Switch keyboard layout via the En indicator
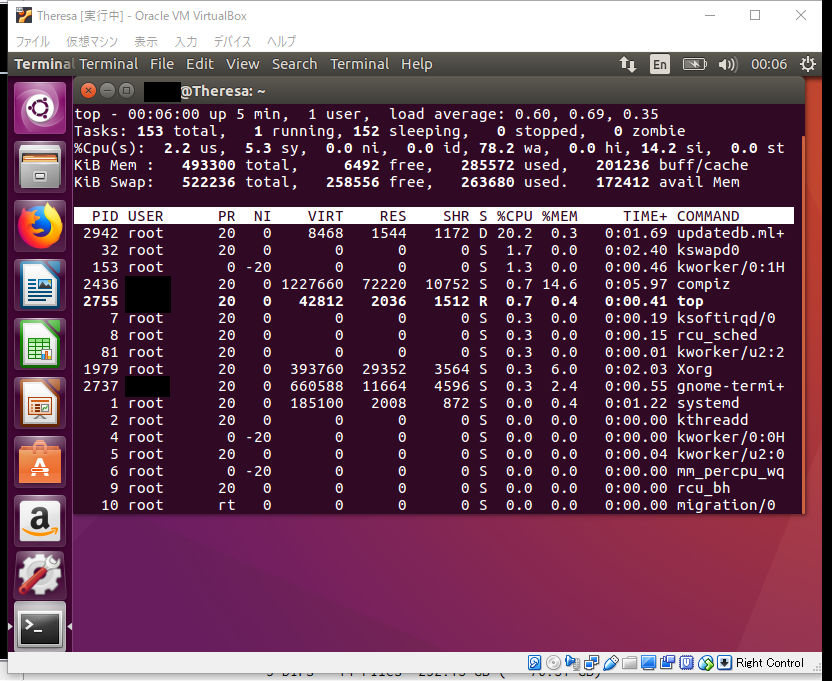Viewport: 832px width, 681px height. [x=660, y=63]
